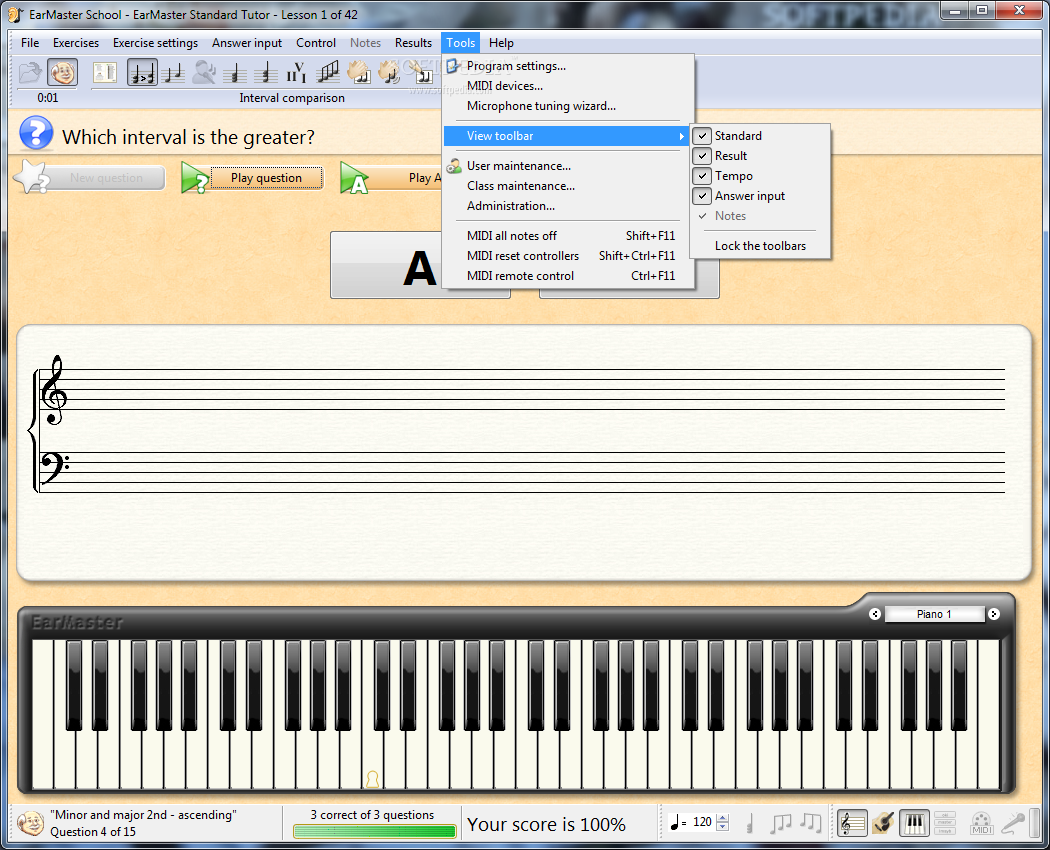Open the Exercise settings menu
The image size is (1050, 850).
click(155, 43)
